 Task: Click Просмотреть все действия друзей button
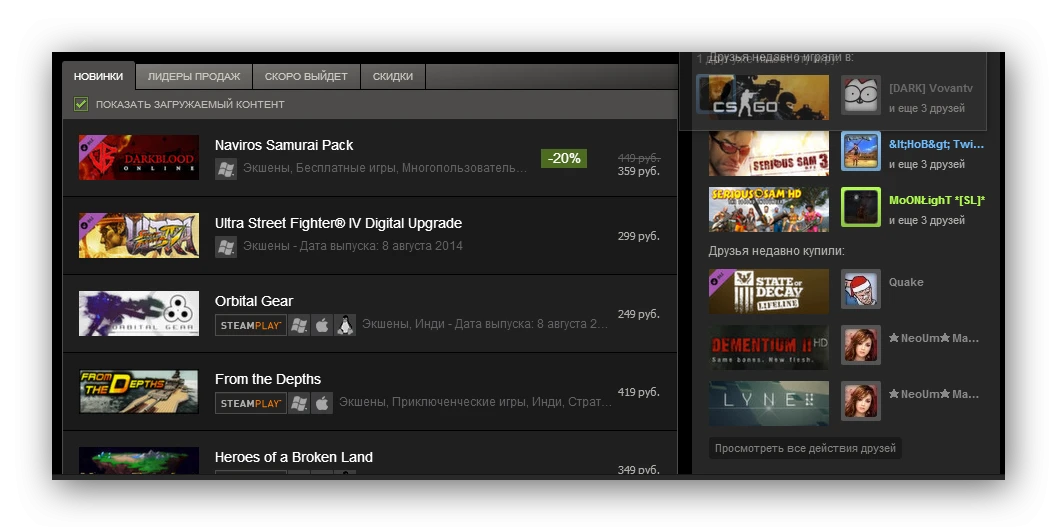point(805,448)
